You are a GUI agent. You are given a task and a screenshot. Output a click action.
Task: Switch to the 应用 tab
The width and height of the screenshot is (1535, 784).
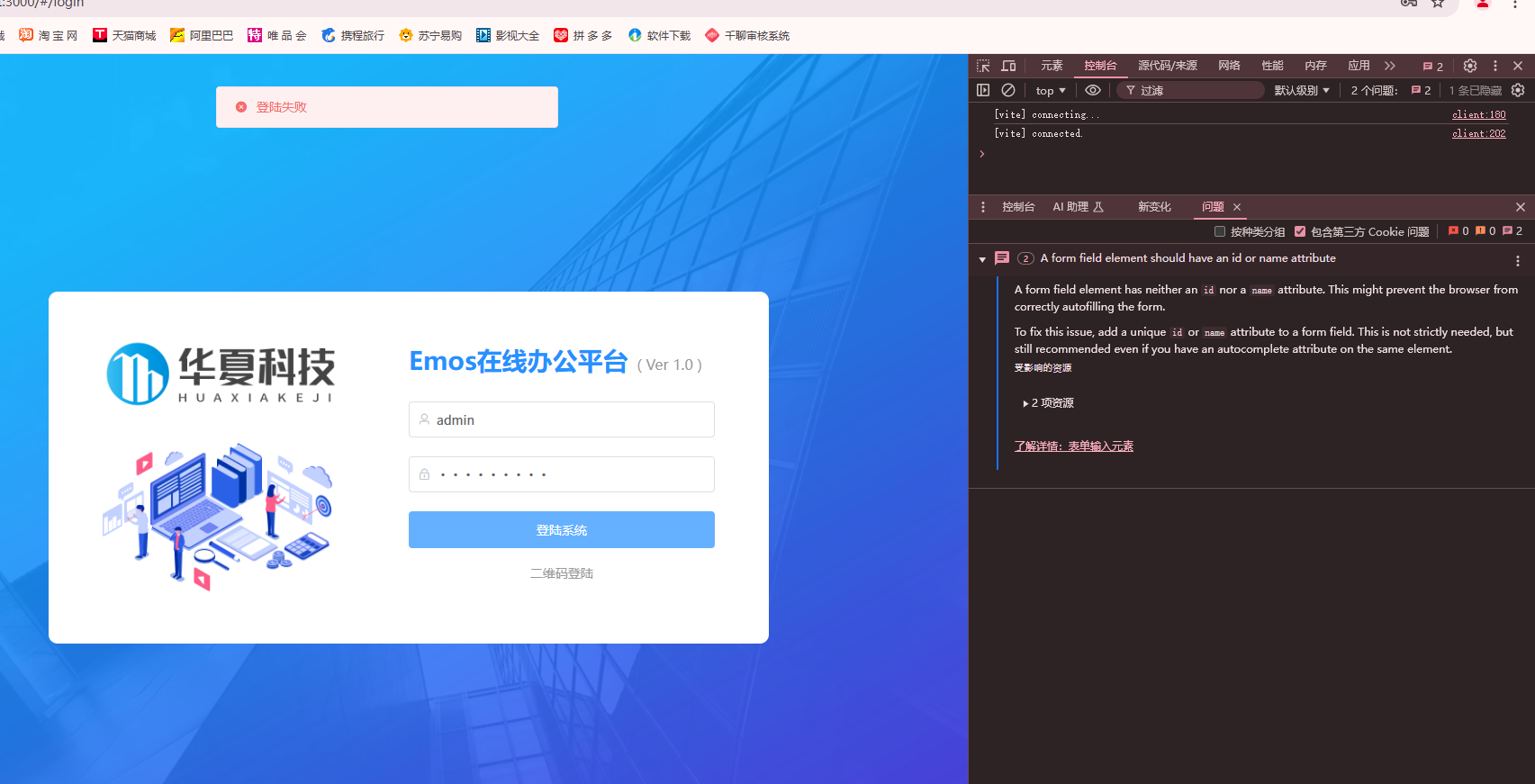pos(1359,66)
